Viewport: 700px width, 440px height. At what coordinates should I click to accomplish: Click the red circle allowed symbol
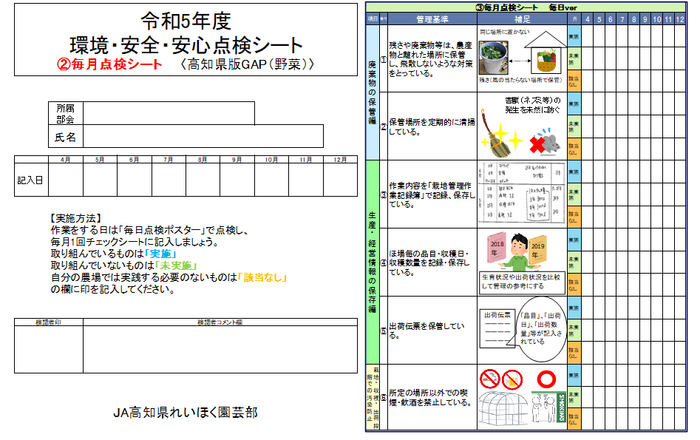(x=546, y=379)
